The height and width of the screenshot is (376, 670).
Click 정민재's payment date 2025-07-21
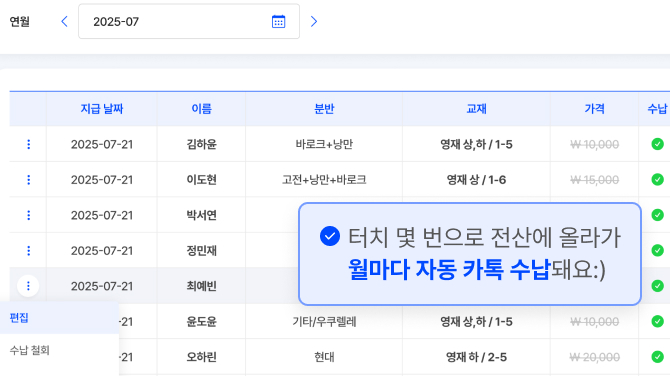[x=102, y=251]
